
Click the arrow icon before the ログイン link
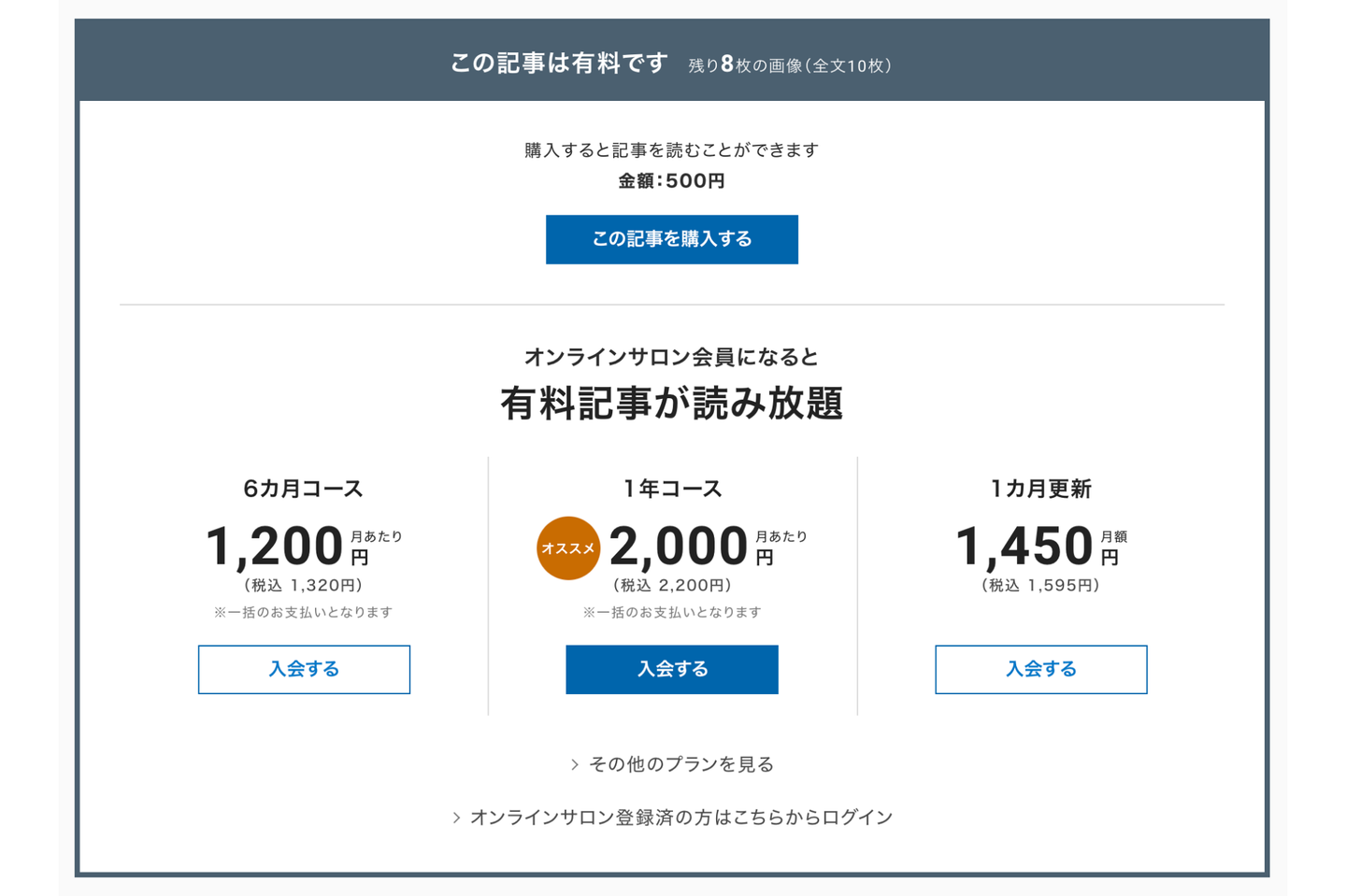click(456, 818)
